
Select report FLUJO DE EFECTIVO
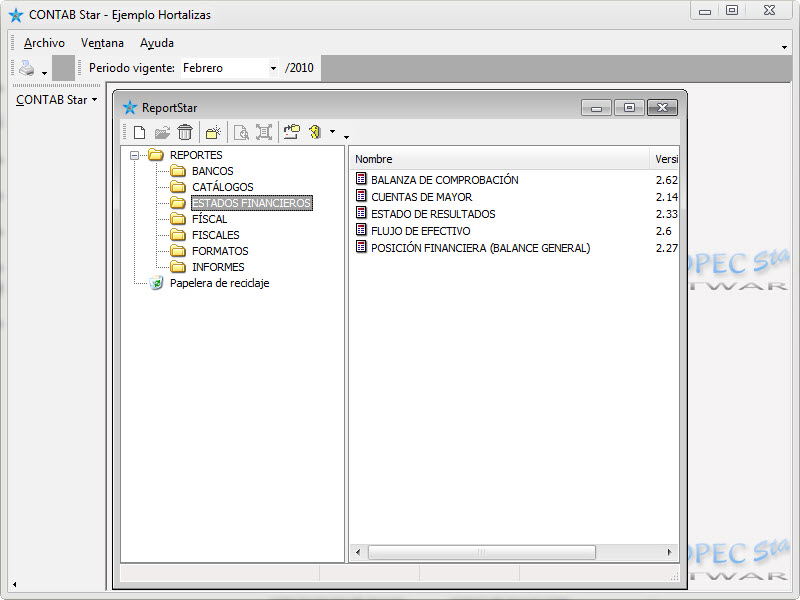(420, 231)
